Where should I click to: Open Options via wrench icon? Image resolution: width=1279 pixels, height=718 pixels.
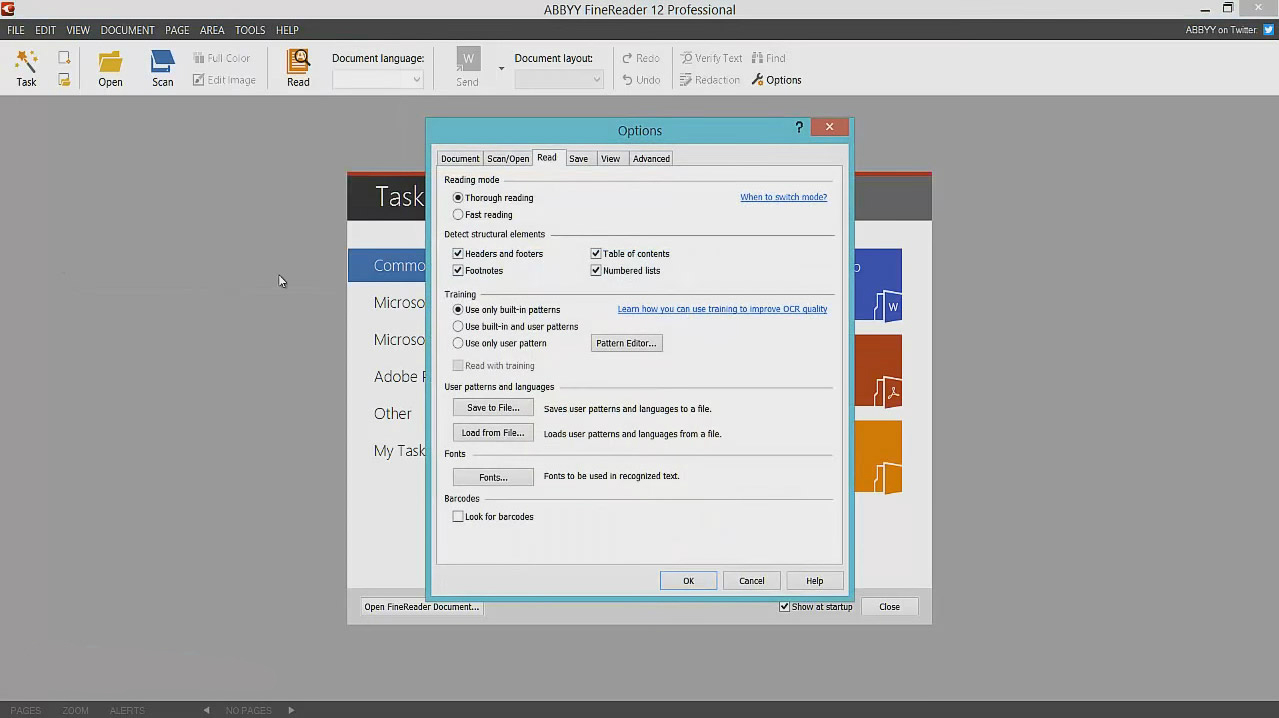point(758,80)
